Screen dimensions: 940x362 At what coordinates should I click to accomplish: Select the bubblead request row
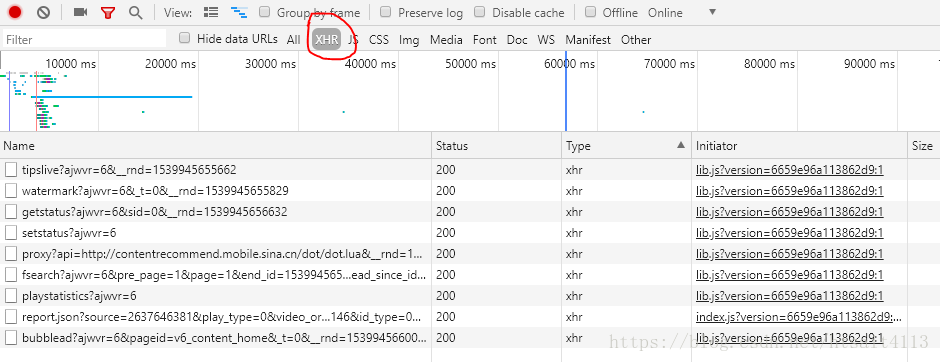470,338
